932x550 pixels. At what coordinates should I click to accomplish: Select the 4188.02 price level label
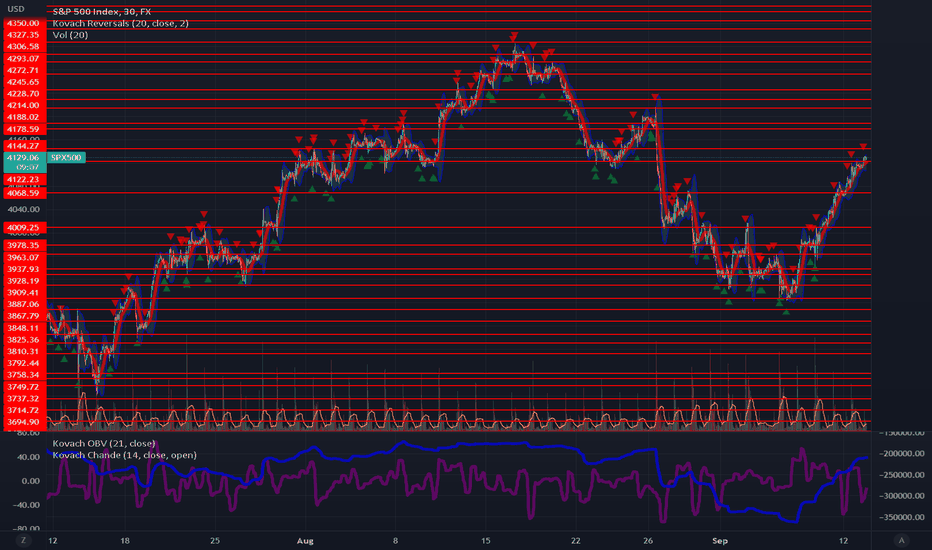coord(24,117)
